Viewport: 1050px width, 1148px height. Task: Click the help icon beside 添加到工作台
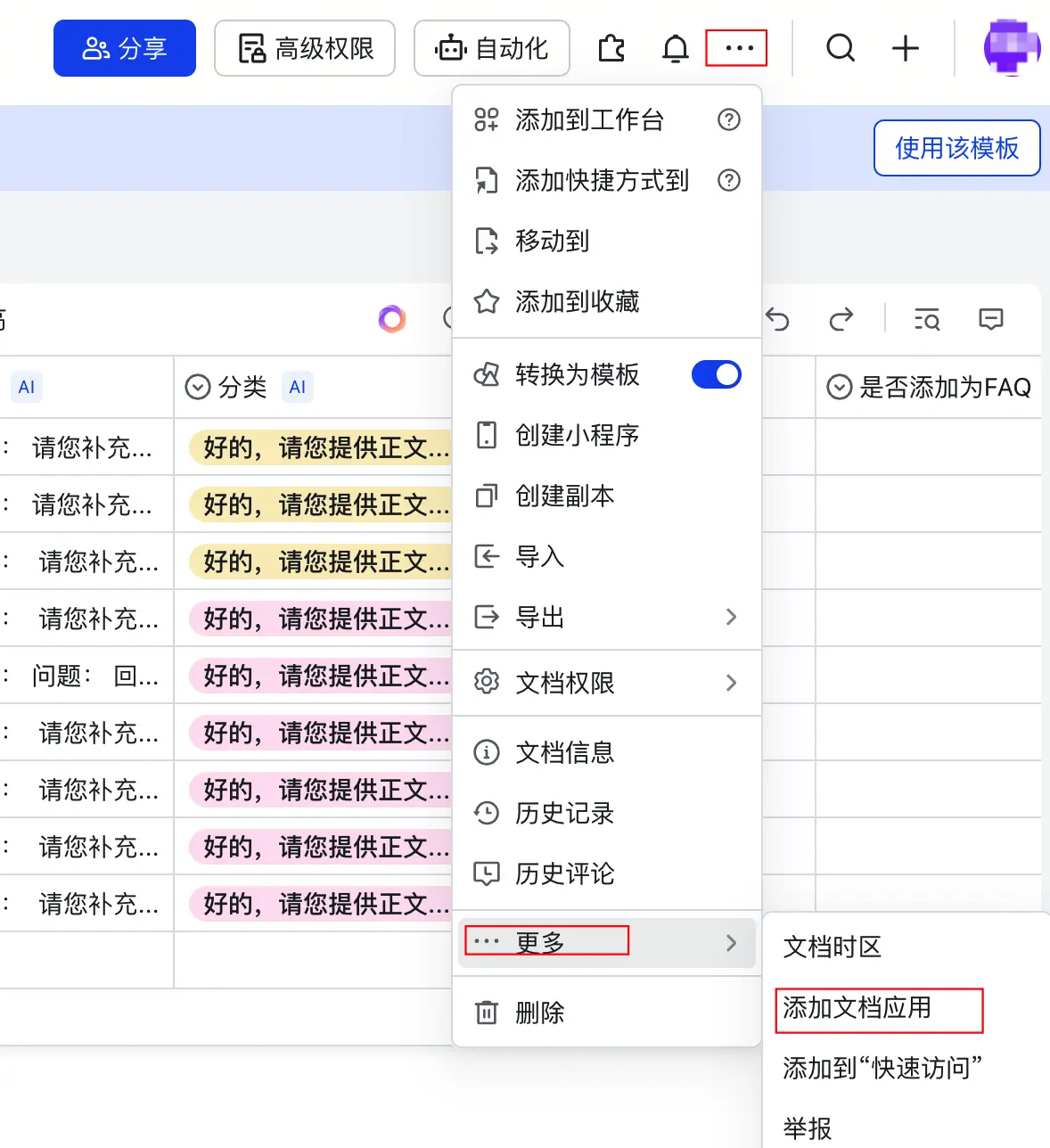pos(729,119)
